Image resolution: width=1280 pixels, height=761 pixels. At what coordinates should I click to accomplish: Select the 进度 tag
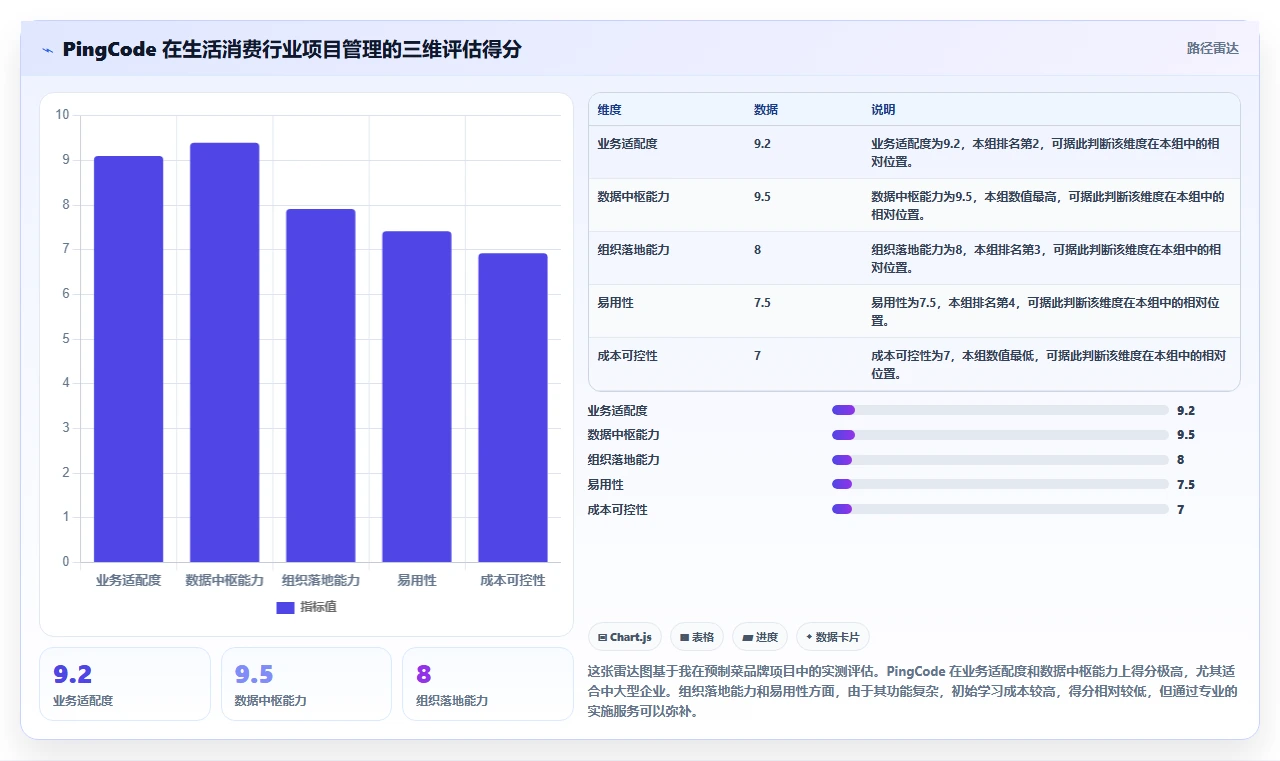(760, 637)
